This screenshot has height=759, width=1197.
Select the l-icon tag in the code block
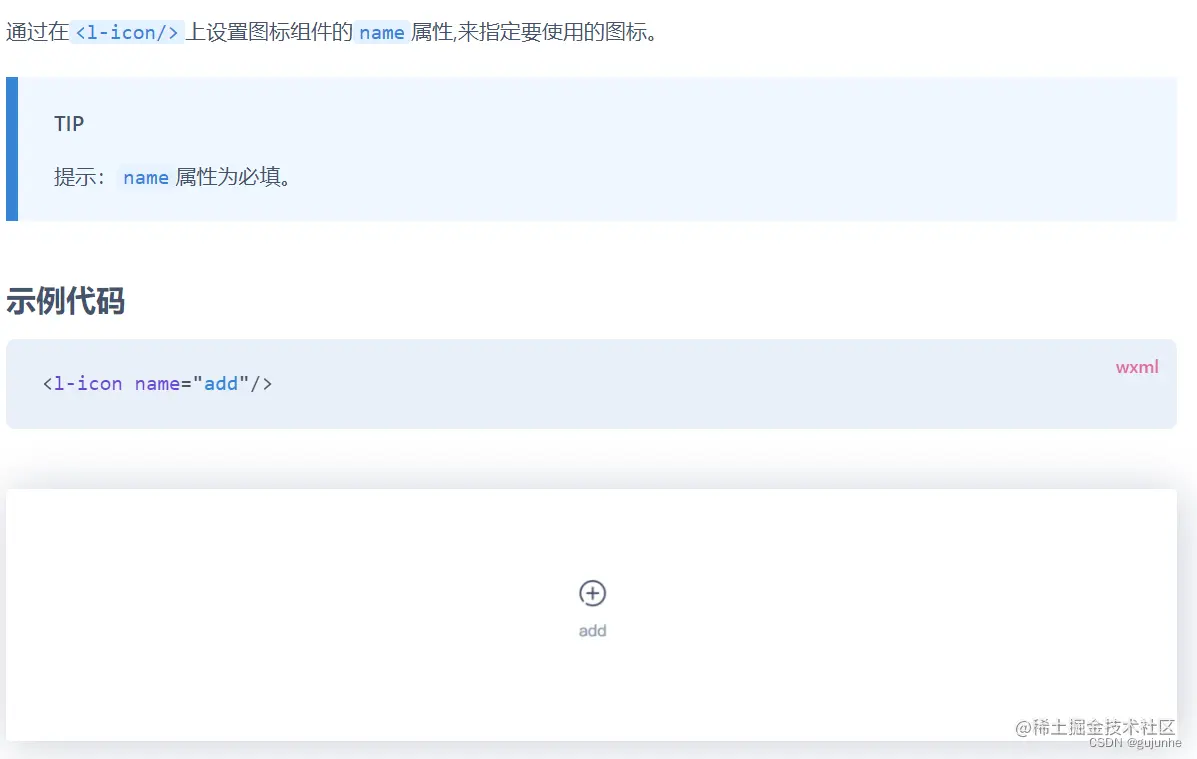(82, 383)
